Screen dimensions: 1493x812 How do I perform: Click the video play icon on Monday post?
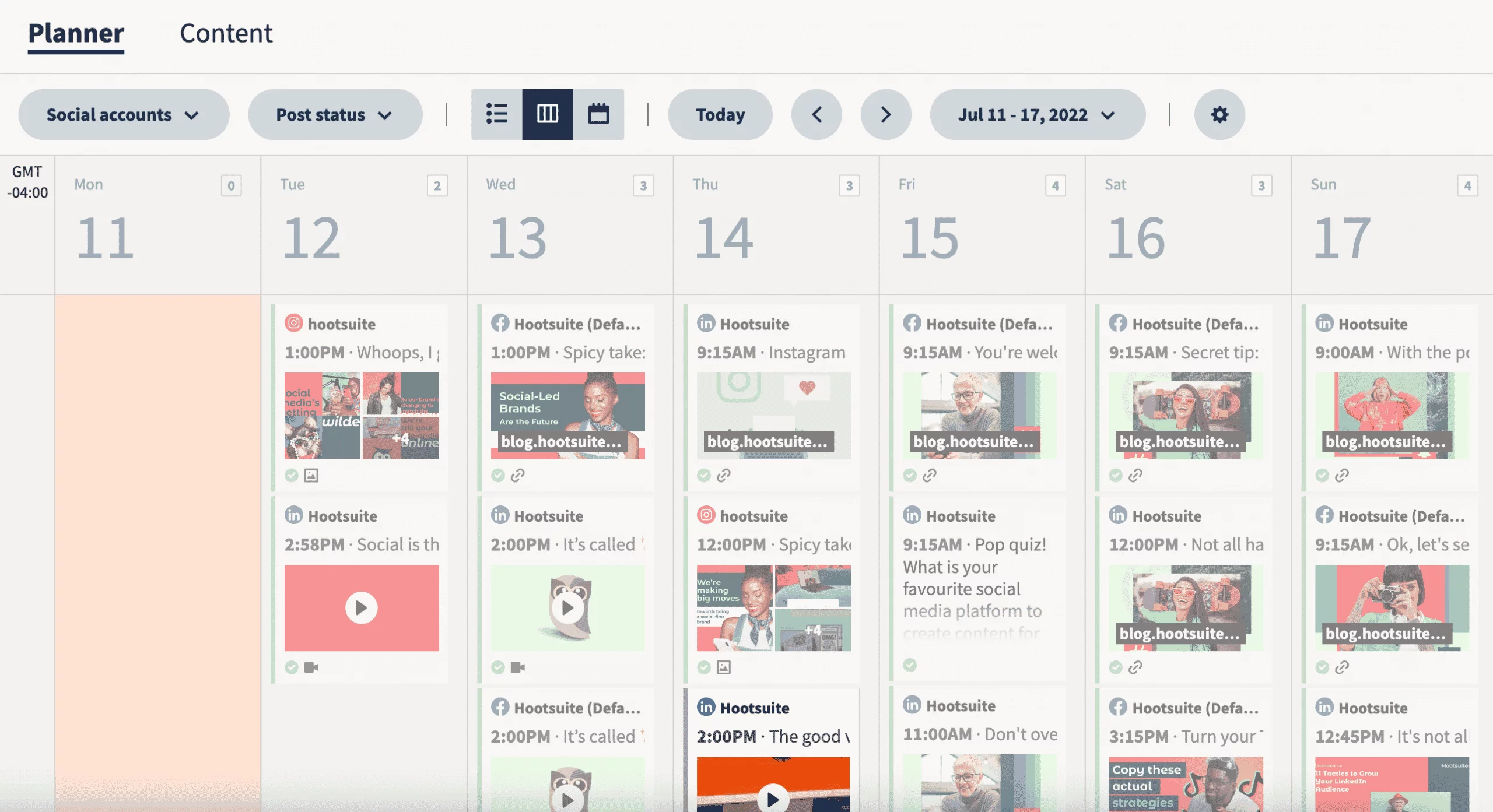362,607
